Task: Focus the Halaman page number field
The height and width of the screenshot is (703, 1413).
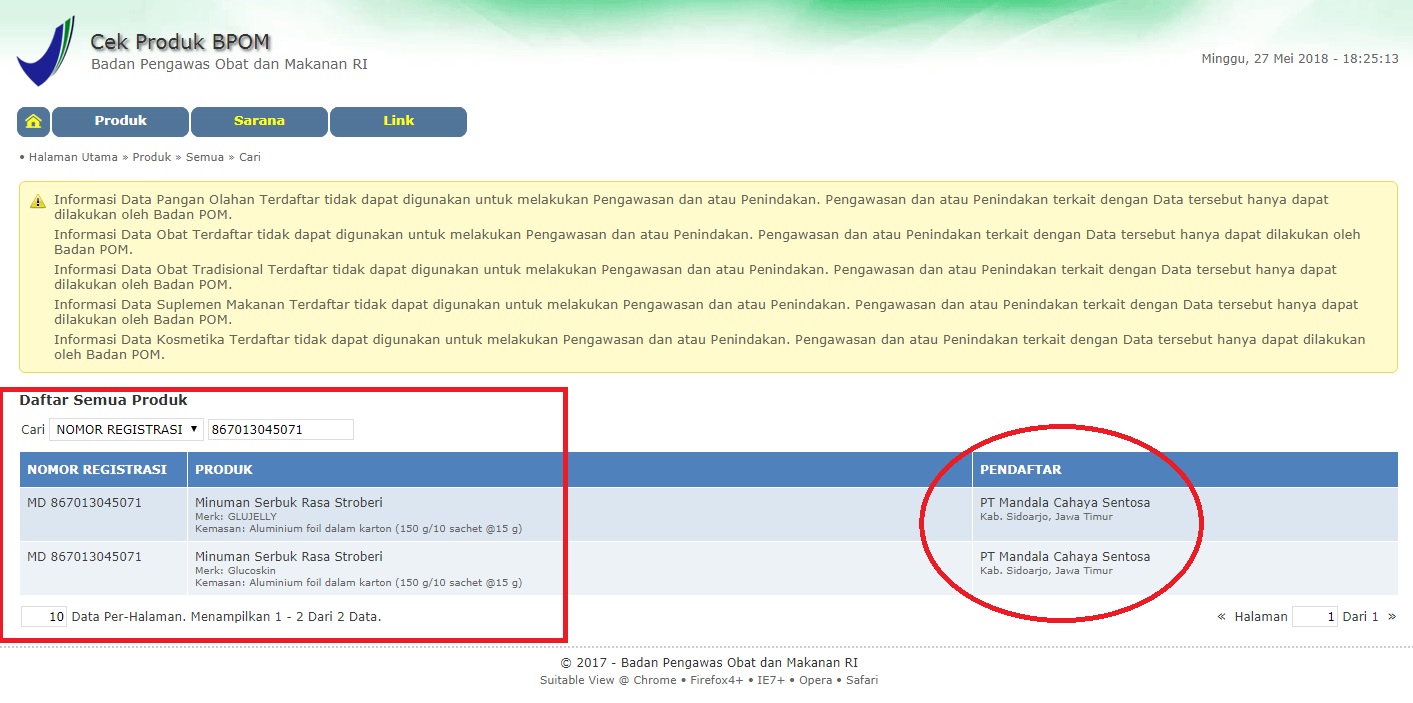Action: [1315, 616]
